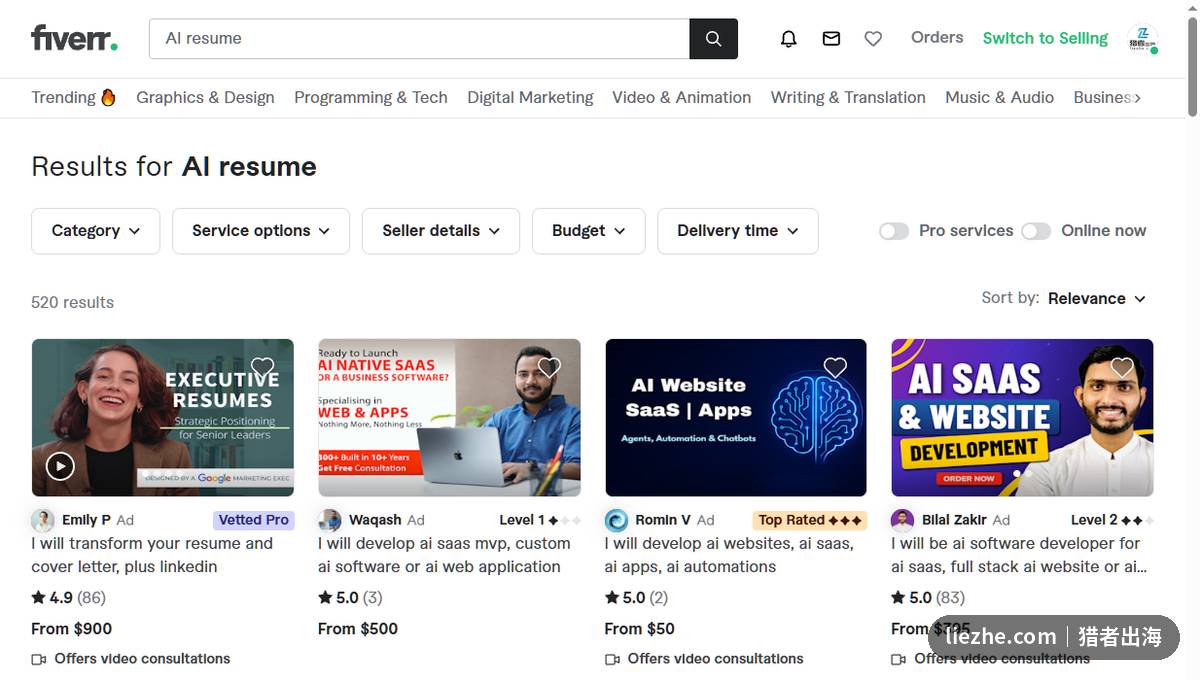Click the Trending fire icon
Viewport: 1200px width, 680px height.
tap(108, 97)
